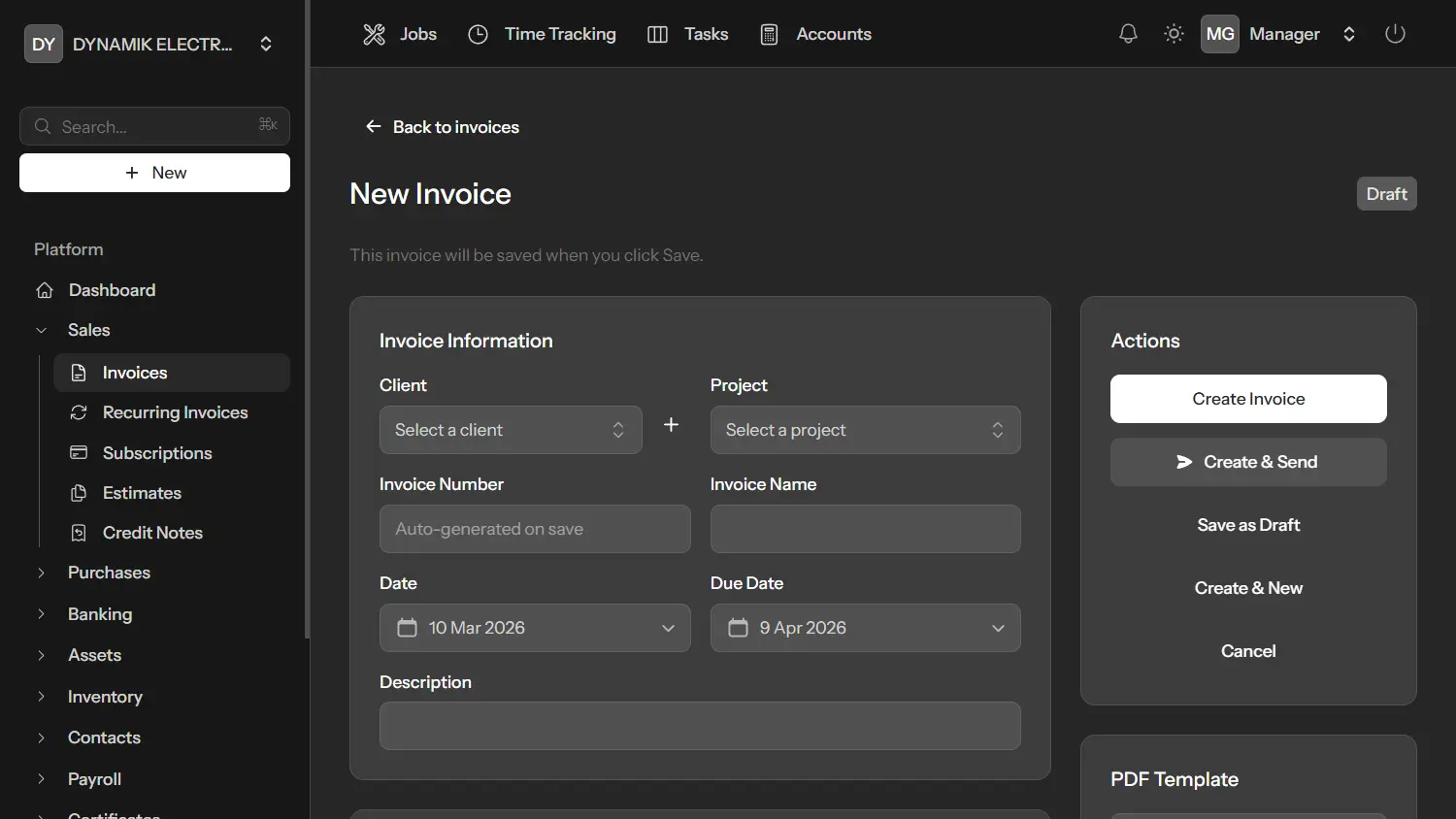Screen dimensions: 1456x819
Task: Click Save as Draft
Action: click(x=1248, y=525)
